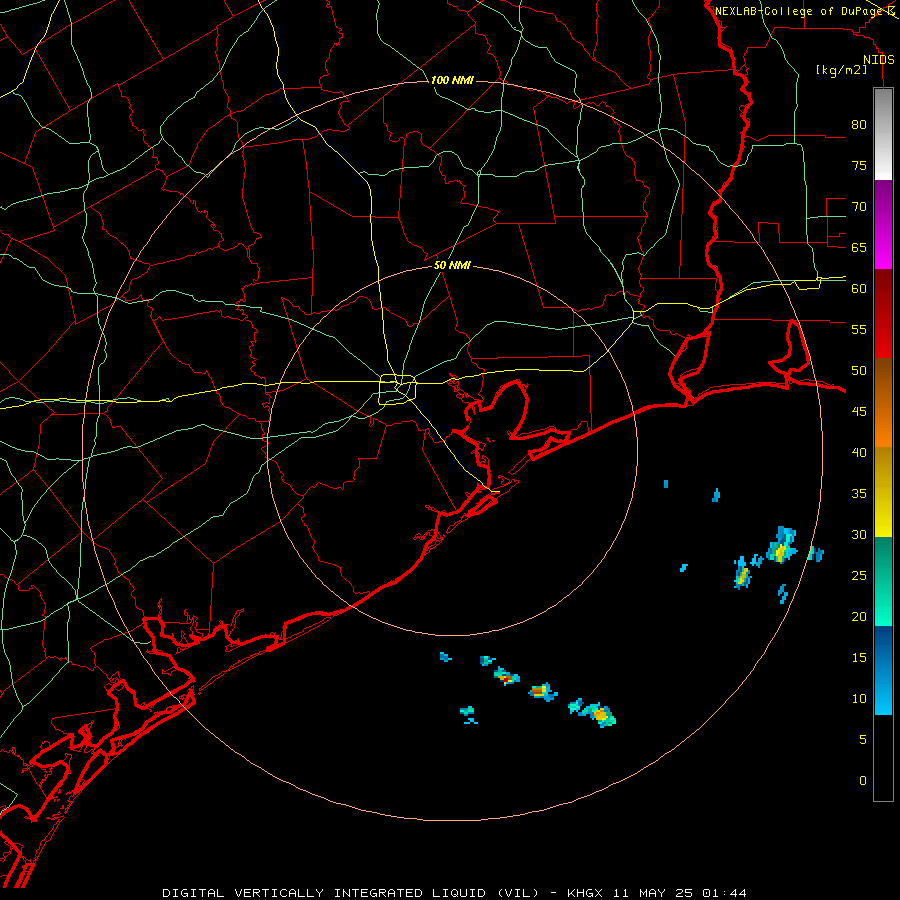Click the purple 70 legend color band
The image size is (900, 900).
pyautogui.click(x=883, y=204)
